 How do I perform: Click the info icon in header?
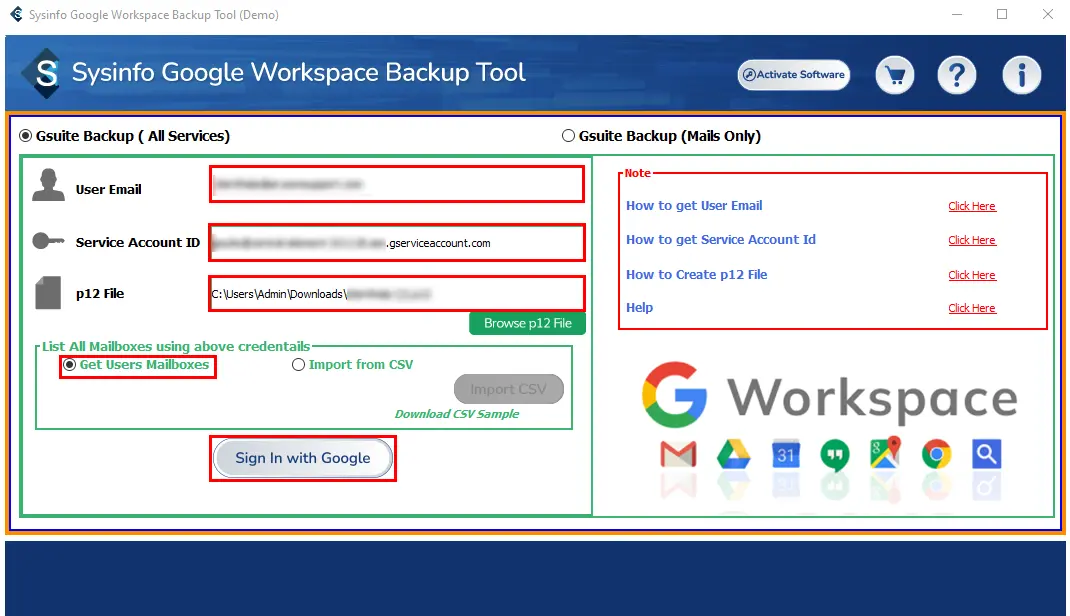1021,75
